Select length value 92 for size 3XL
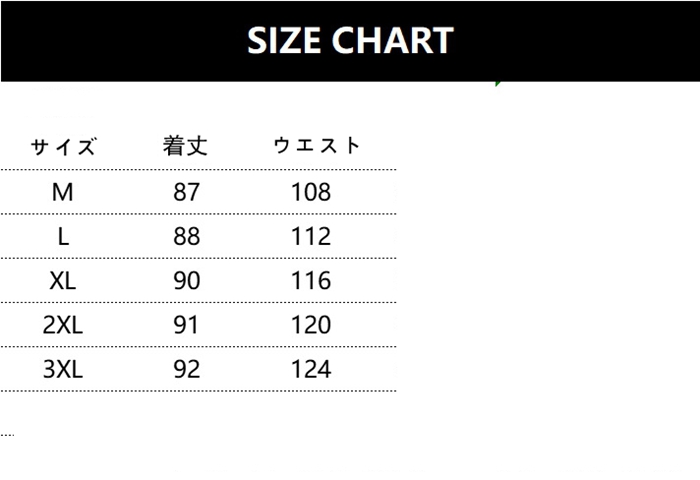 point(187,369)
